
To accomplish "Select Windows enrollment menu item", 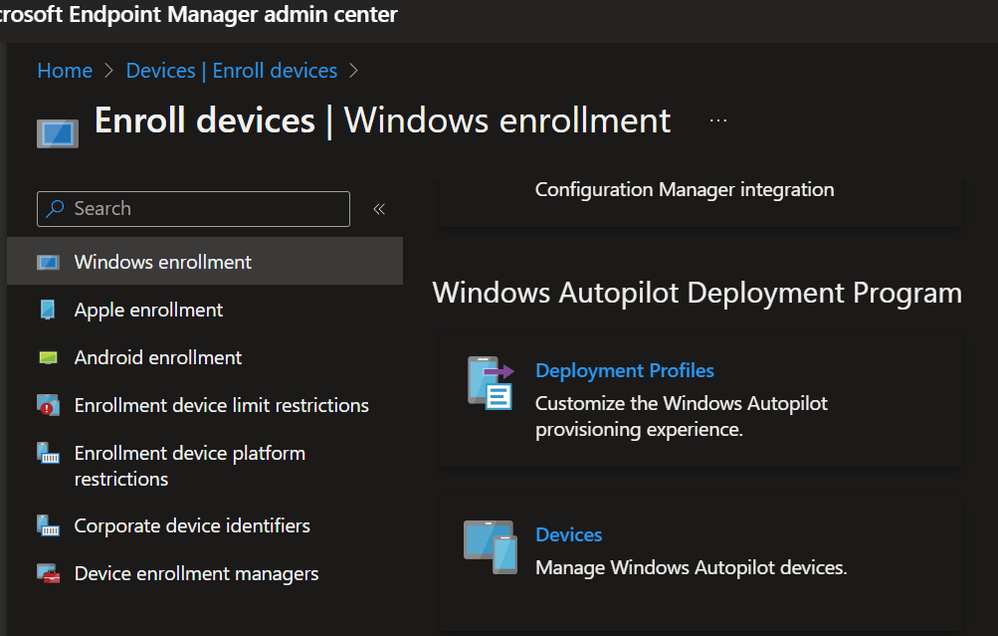I will 205,261.
